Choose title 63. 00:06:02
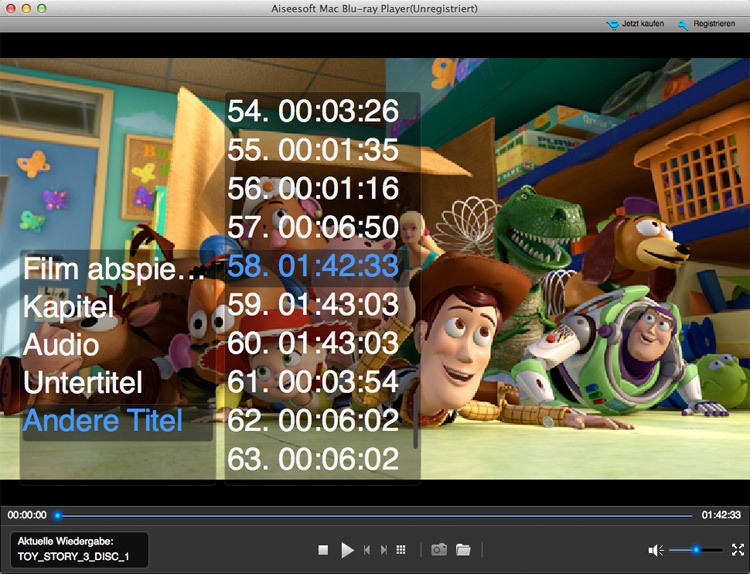 [x=313, y=459]
